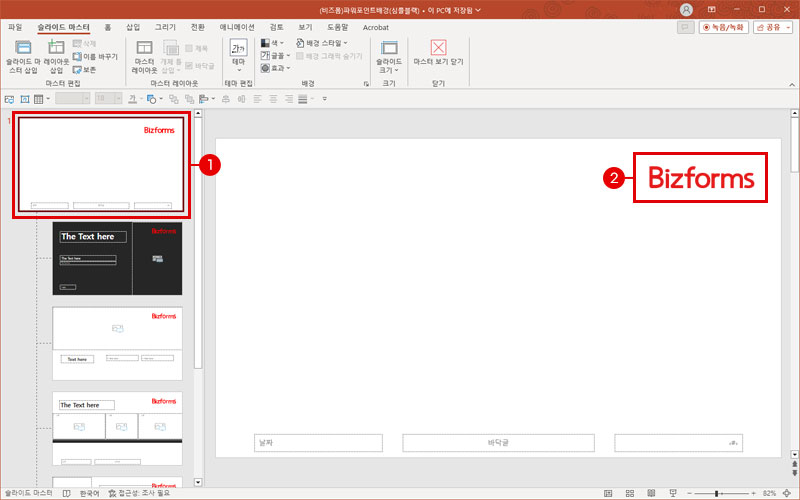Screen dimensions: 800x500
Task: Open customize quick access toolbar arrow
Action: [324, 99]
